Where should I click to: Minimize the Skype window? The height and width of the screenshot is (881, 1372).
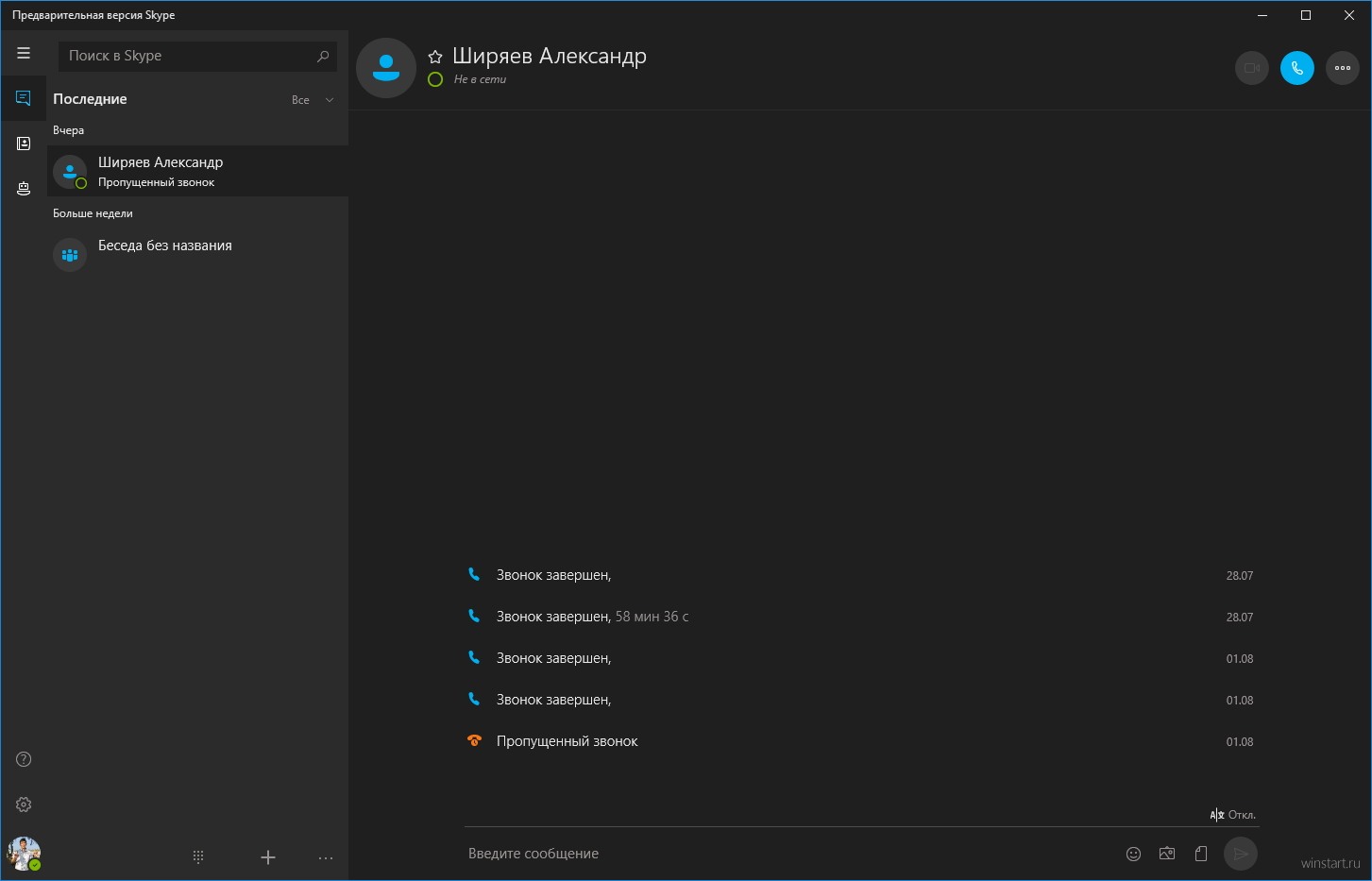click(1262, 15)
